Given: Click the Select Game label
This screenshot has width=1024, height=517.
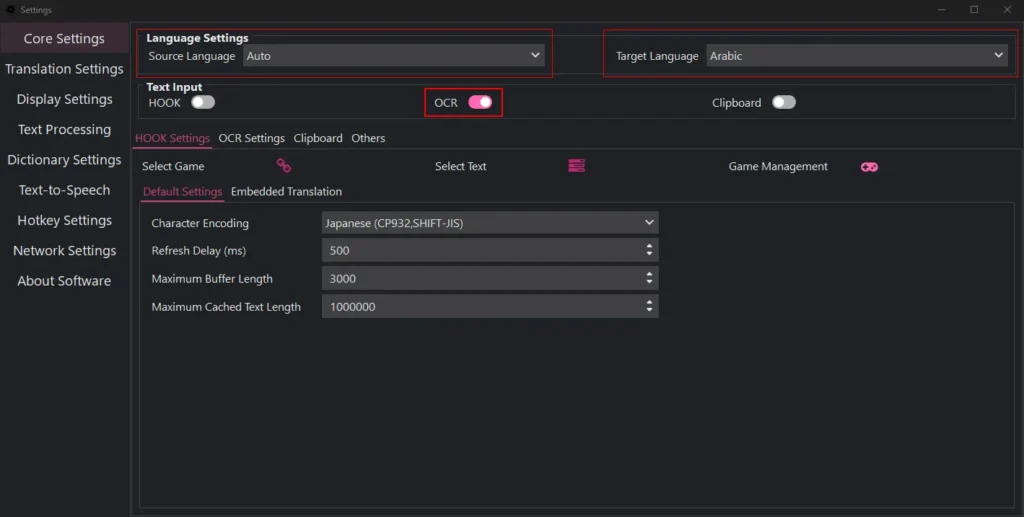Looking at the screenshot, I should 173,166.
